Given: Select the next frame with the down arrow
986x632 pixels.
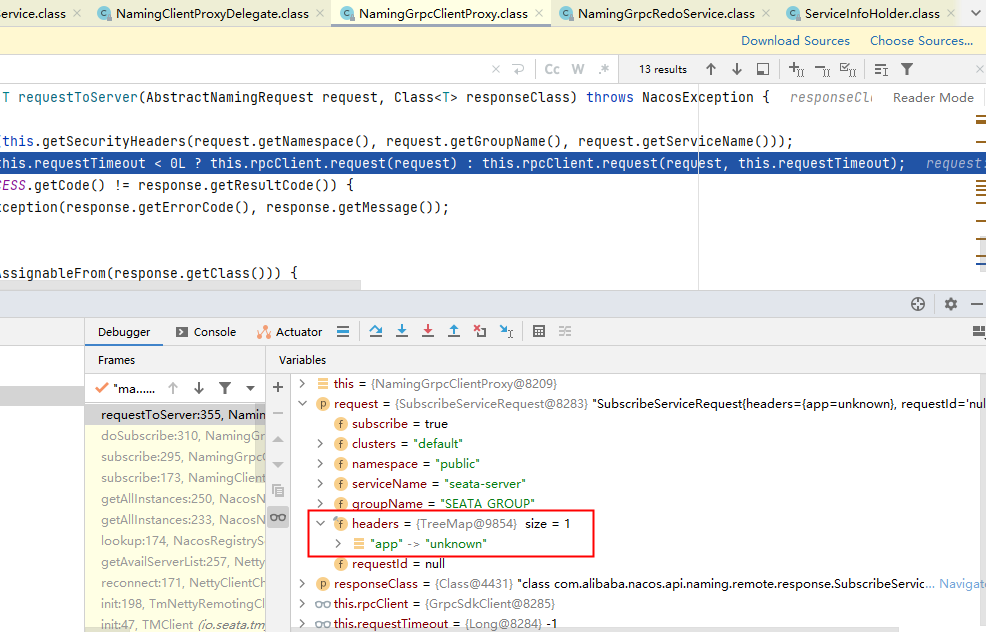Looking at the screenshot, I should point(199,388).
